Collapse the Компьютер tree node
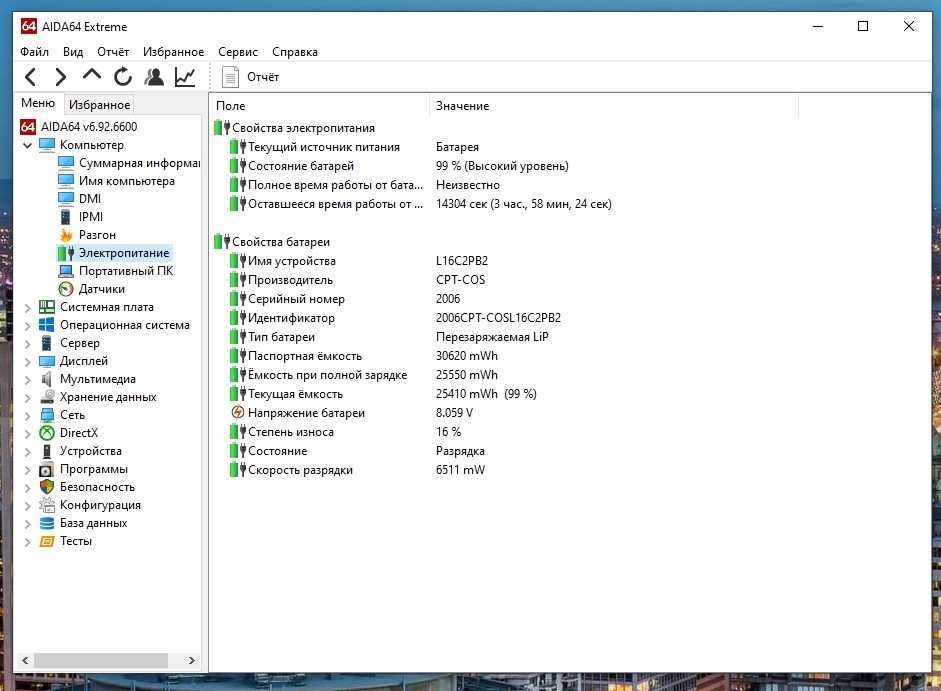 (27, 145)
